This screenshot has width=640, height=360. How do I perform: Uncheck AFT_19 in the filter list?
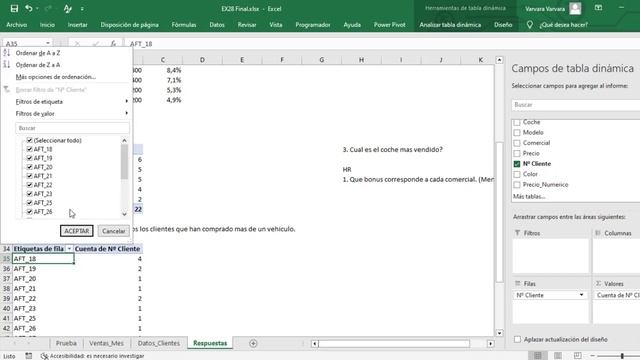coord(29,158)
